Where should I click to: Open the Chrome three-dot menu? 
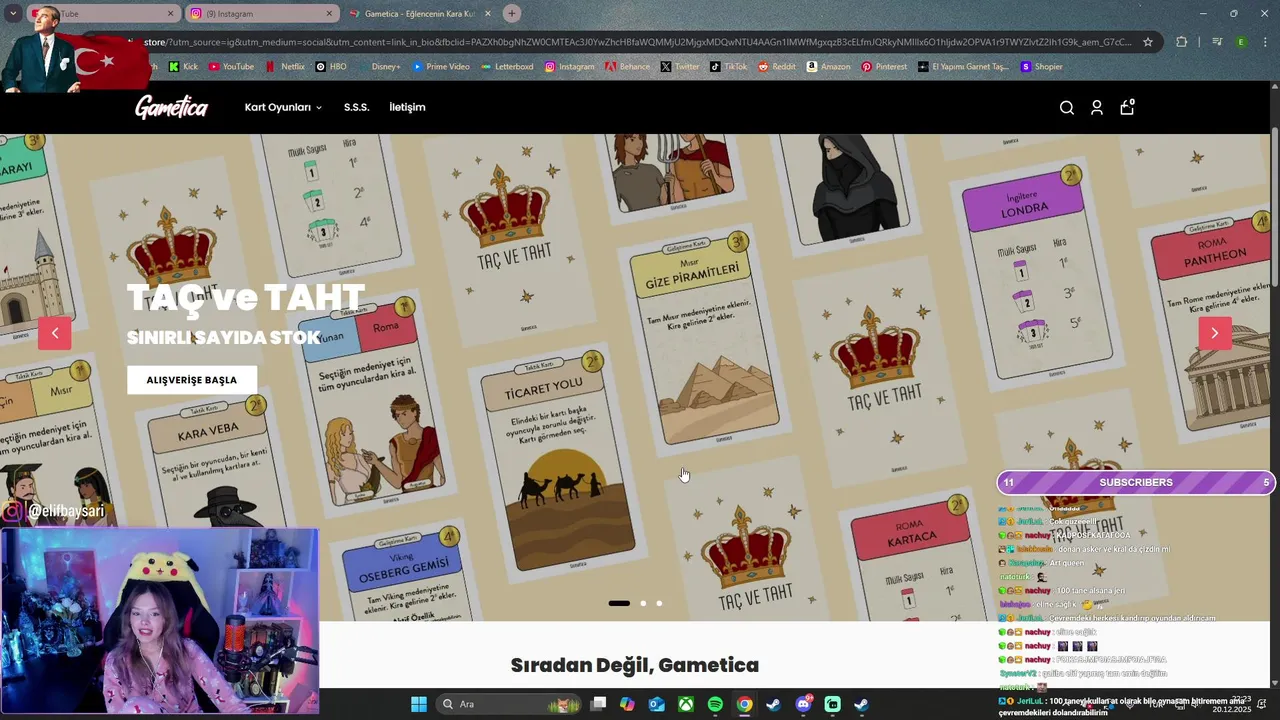[x=1264, y=42]
